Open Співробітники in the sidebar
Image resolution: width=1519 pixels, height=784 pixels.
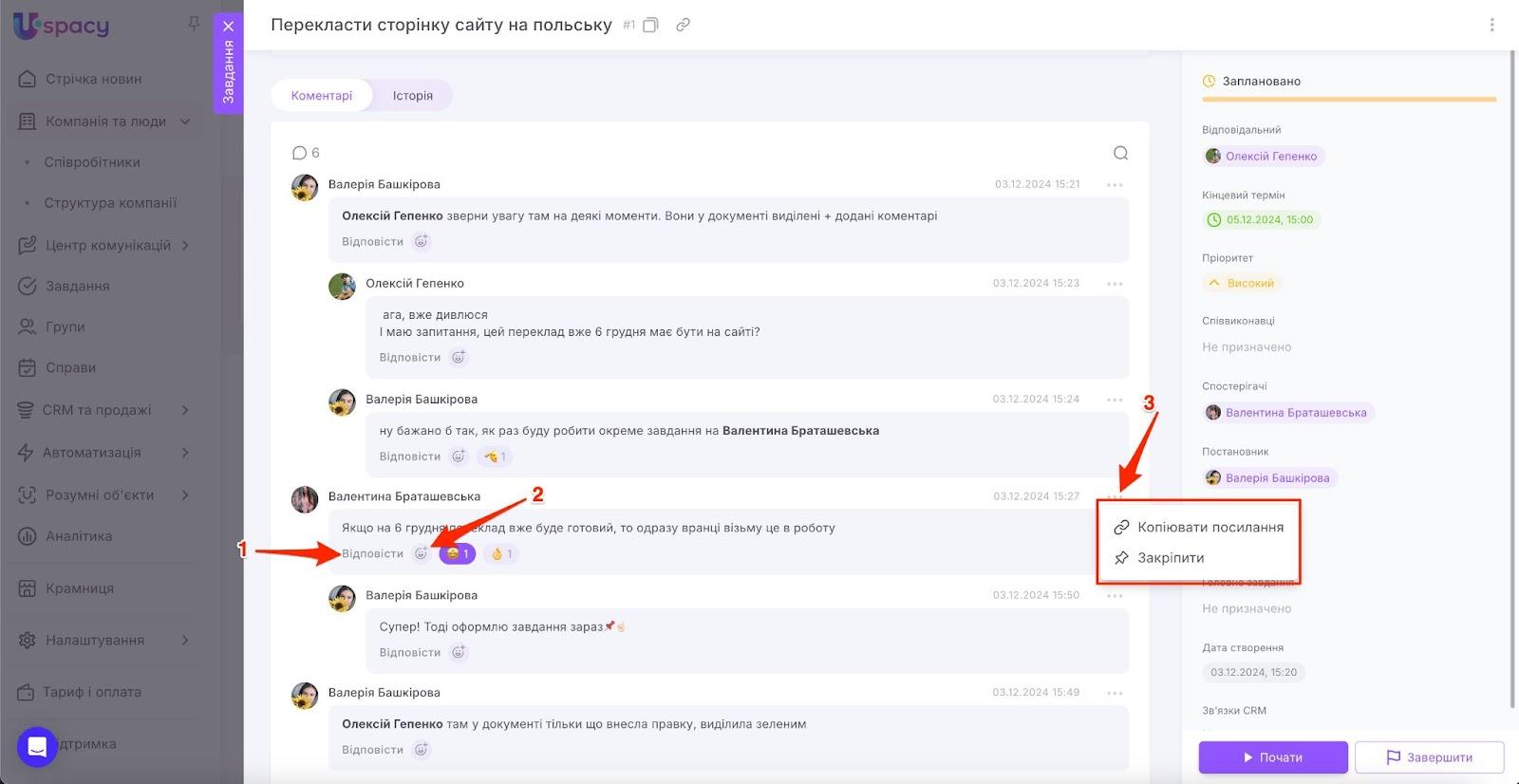point(92,162)
